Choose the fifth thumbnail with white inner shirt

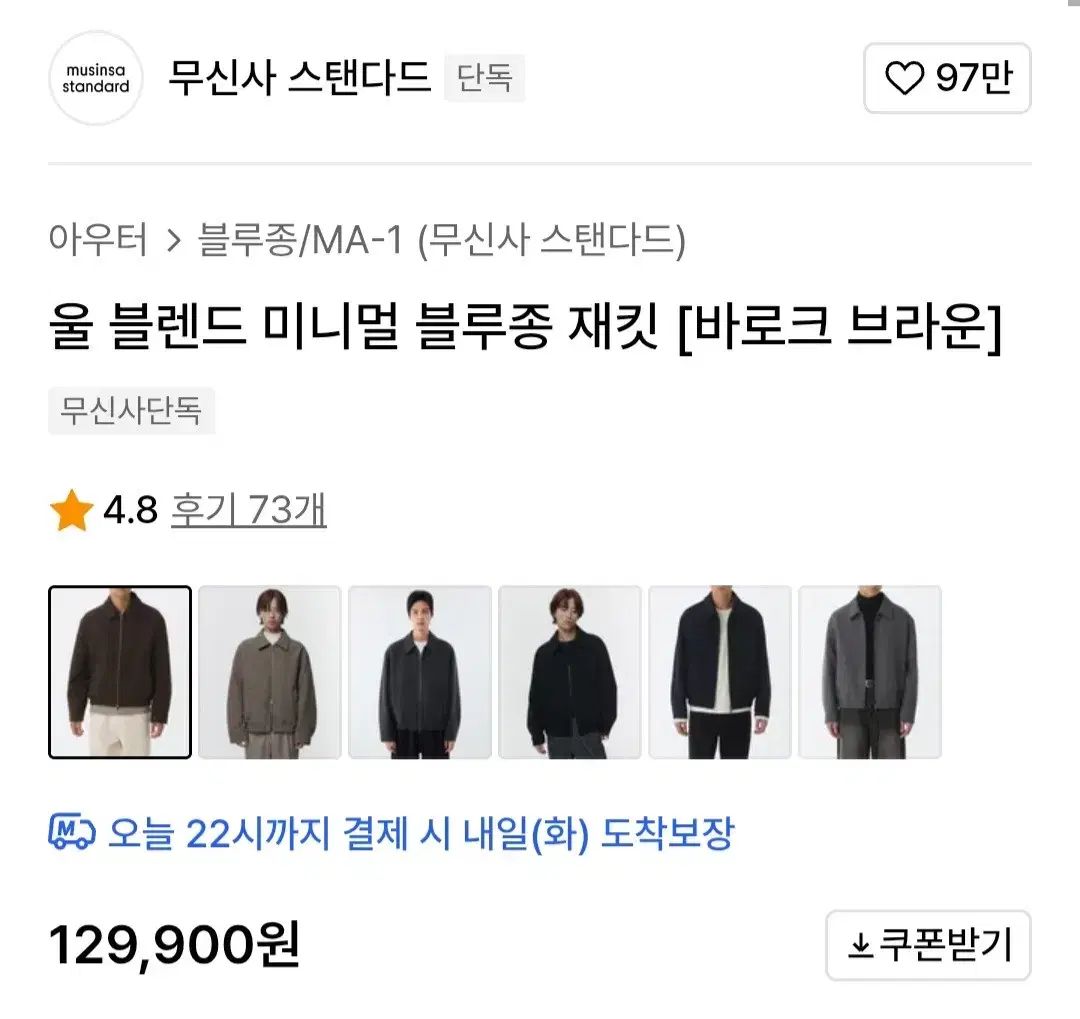(720, 672)
